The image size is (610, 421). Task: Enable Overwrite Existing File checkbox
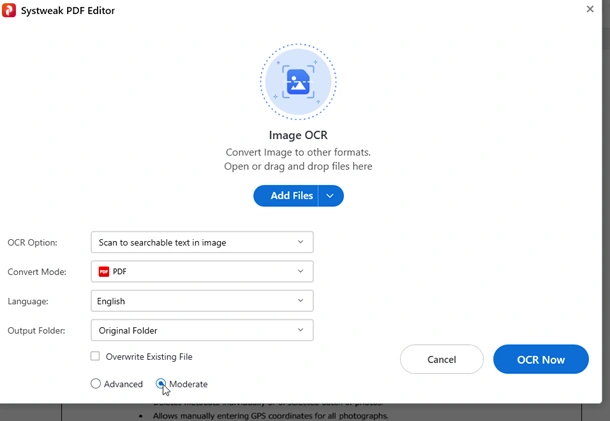(x=95, y=356)
